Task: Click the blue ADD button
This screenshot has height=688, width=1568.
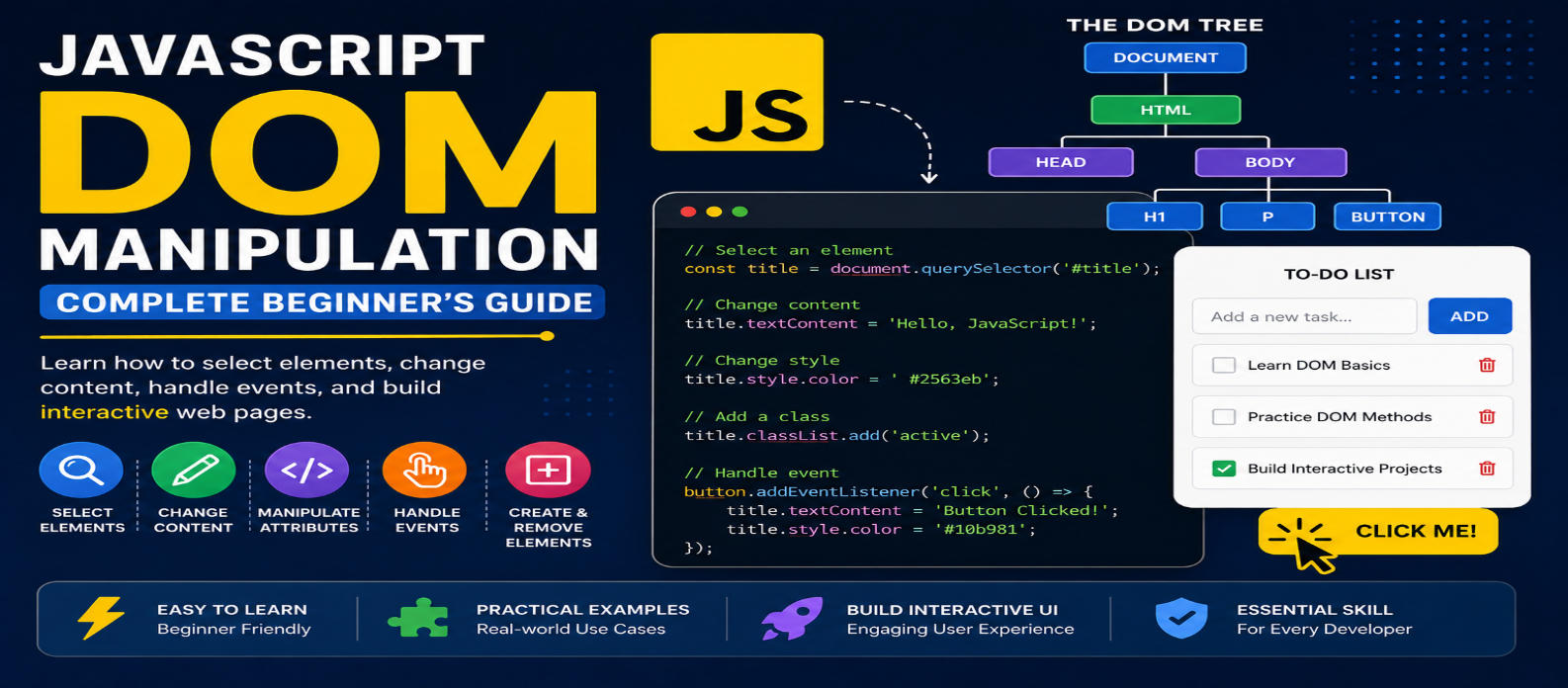Action: 1470,316
